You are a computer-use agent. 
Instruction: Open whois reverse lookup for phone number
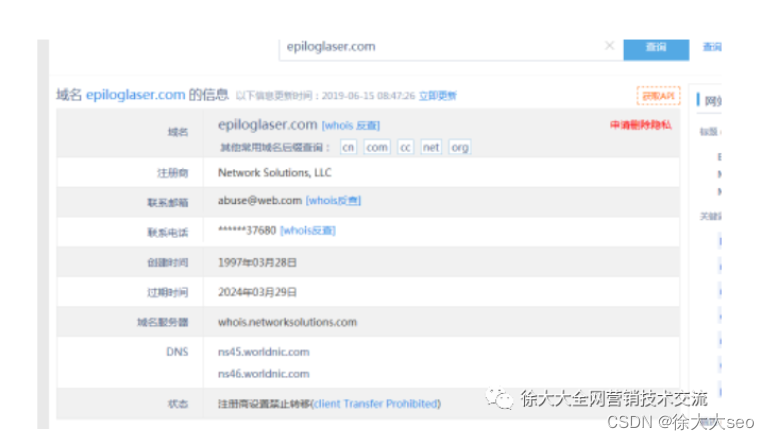(x=308, y=231)
